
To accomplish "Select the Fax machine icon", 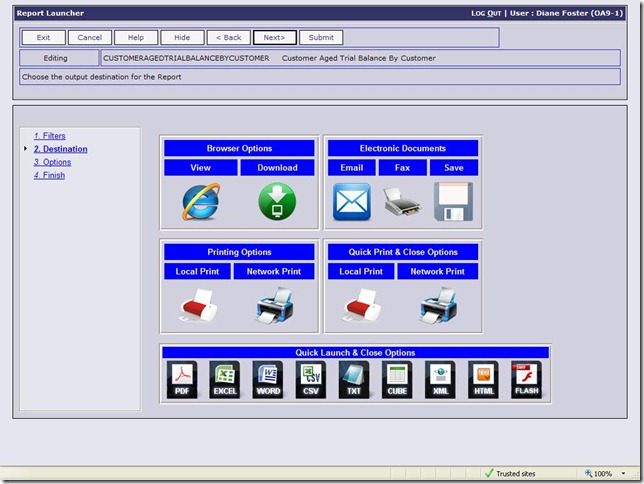I will pos(402,204).
